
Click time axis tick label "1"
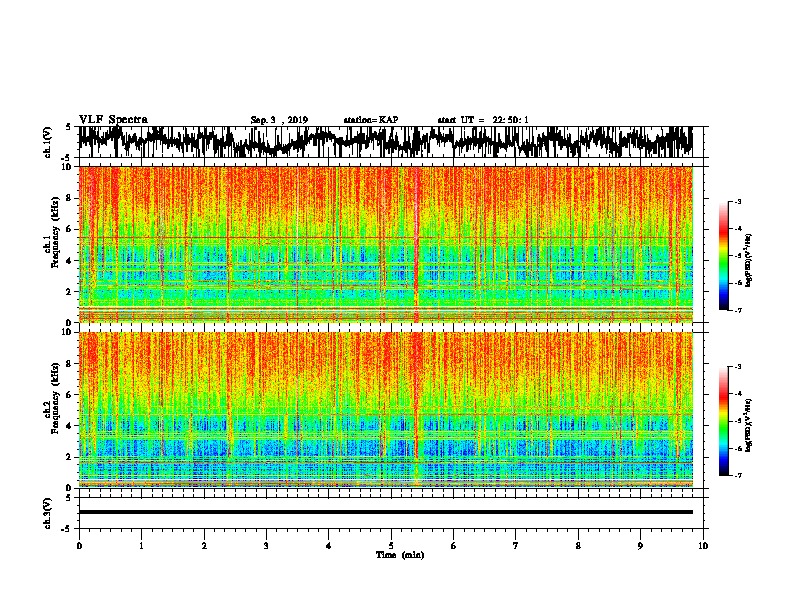(141, 546)
